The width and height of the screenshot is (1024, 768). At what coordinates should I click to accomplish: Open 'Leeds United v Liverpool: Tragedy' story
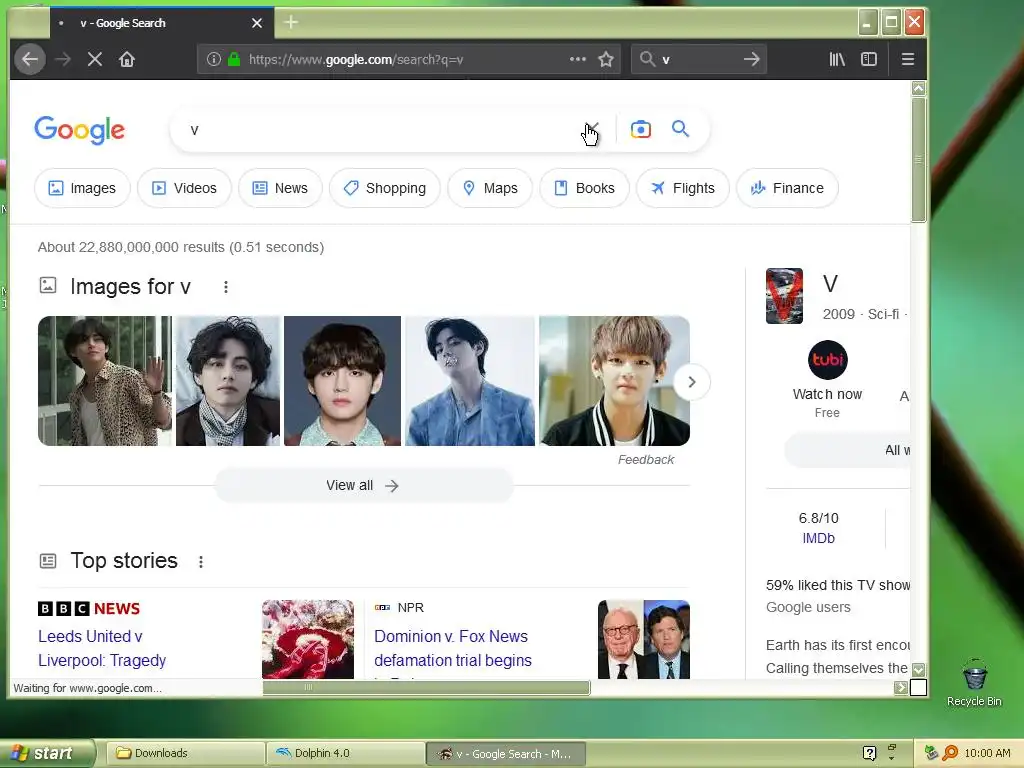[102, 648]
